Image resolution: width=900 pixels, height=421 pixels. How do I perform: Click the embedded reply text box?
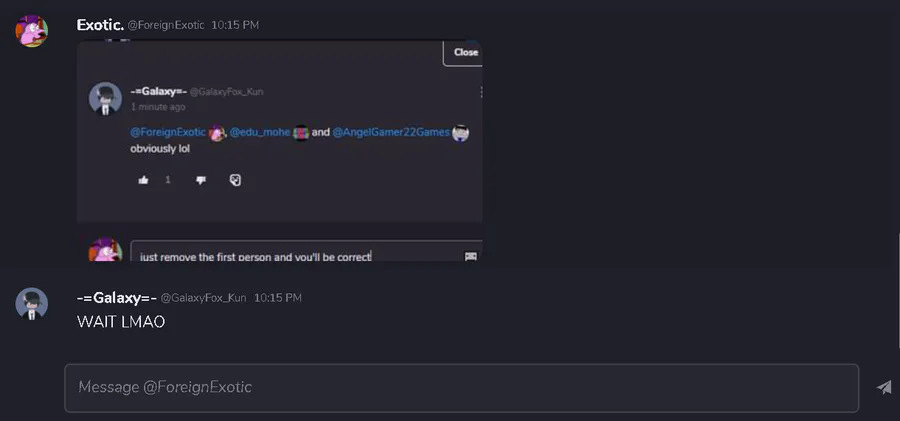click(307, 253)
